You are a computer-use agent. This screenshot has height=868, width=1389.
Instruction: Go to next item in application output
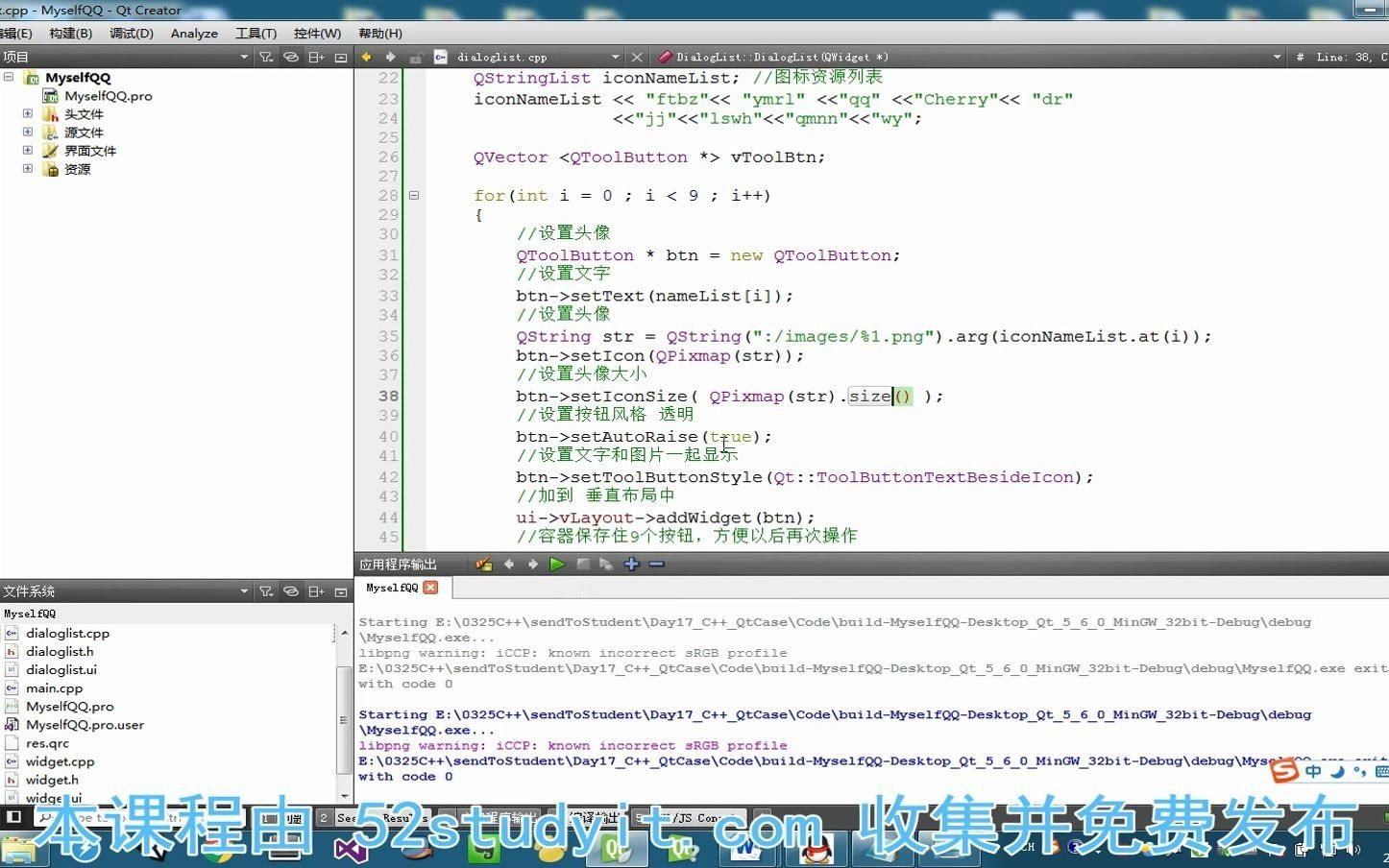click(x=533, y=565)
